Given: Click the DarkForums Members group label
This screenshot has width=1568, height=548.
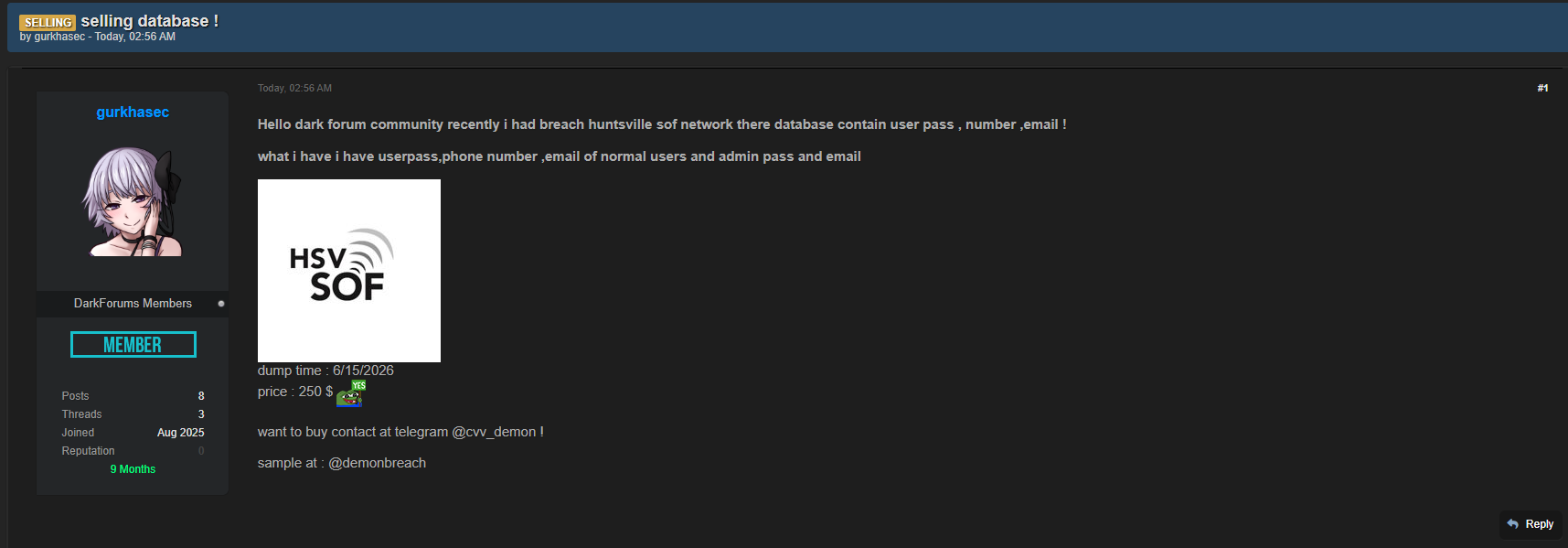Looking at the screenshot, I should coord(133,303).
